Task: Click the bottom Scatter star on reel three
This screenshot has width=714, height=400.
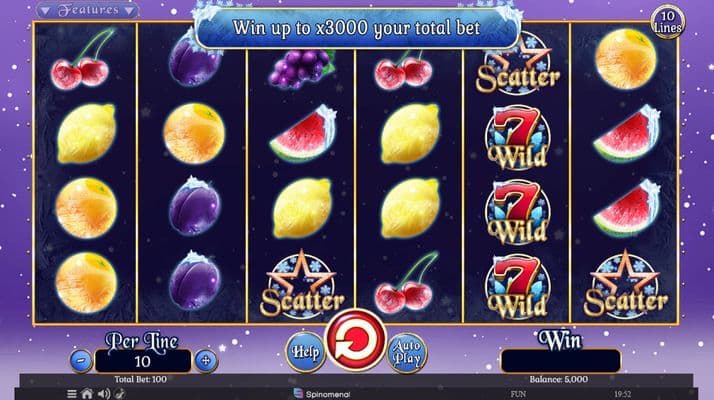Action: point(302,284)
